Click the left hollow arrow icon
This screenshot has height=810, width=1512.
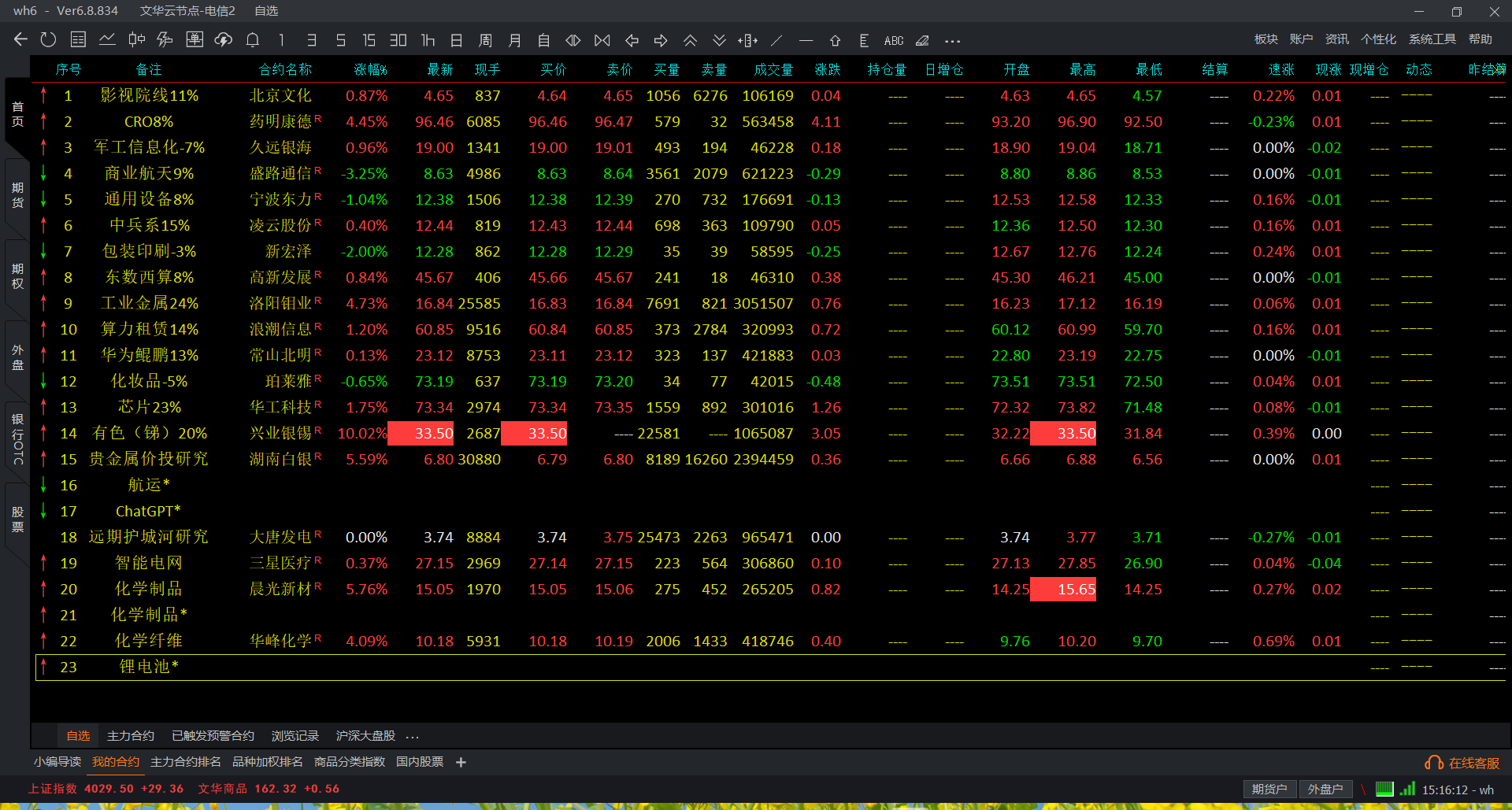coord(632,40)
